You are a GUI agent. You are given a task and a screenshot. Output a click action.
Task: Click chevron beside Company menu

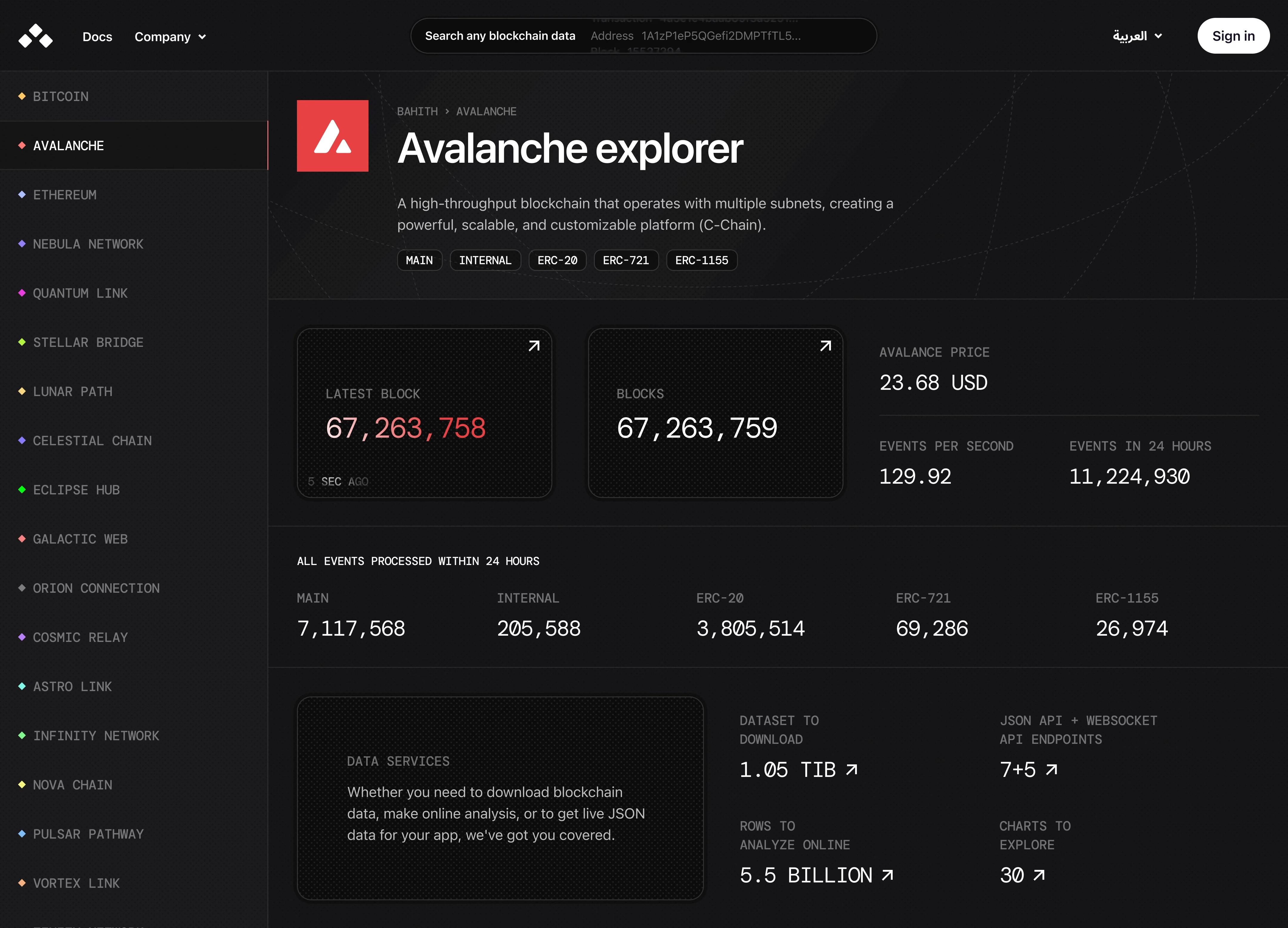pos(202,38)
